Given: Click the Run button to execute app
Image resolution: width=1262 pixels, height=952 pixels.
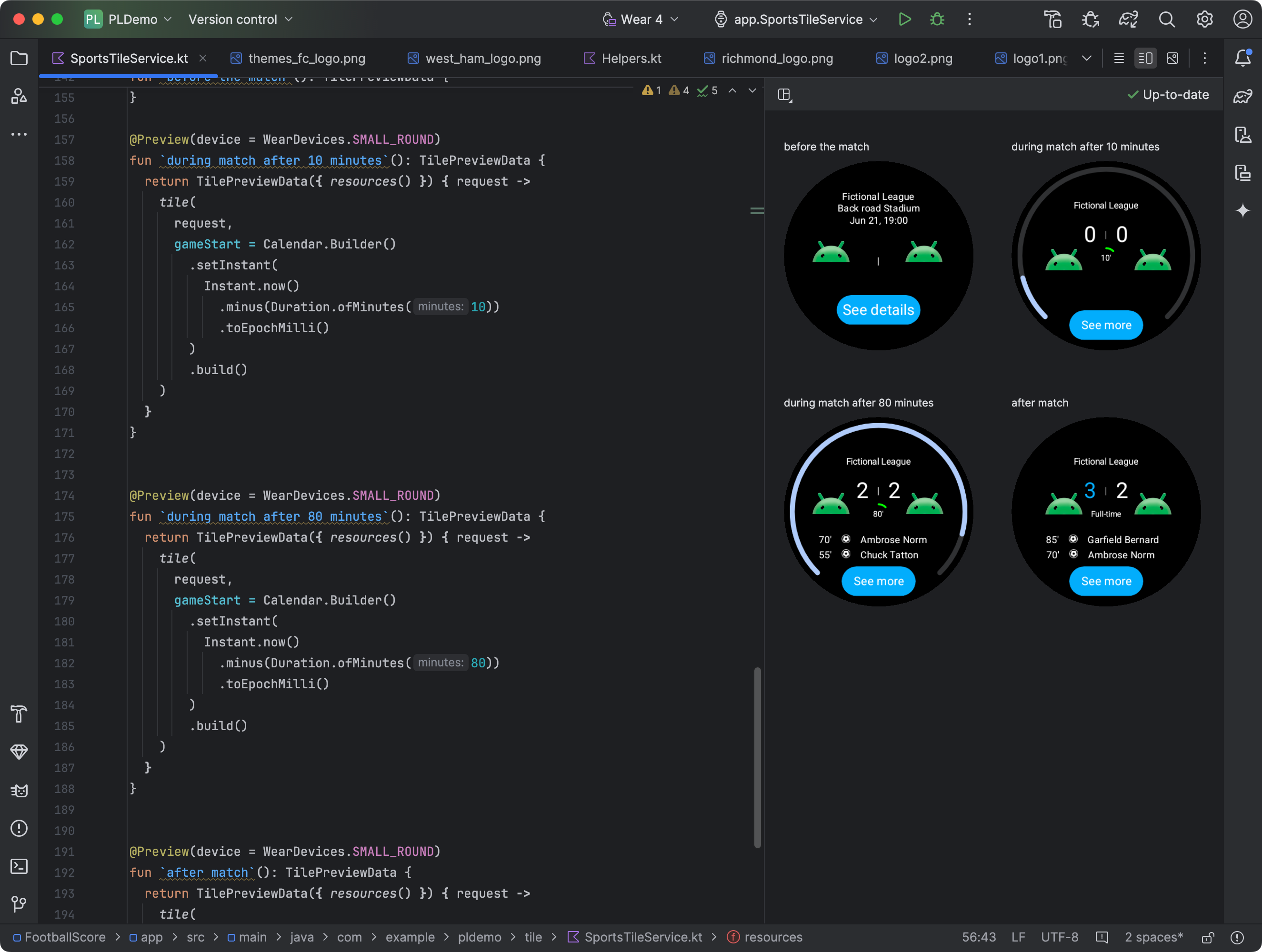Looking at the screenshot, I should click(x=904, y=19).
